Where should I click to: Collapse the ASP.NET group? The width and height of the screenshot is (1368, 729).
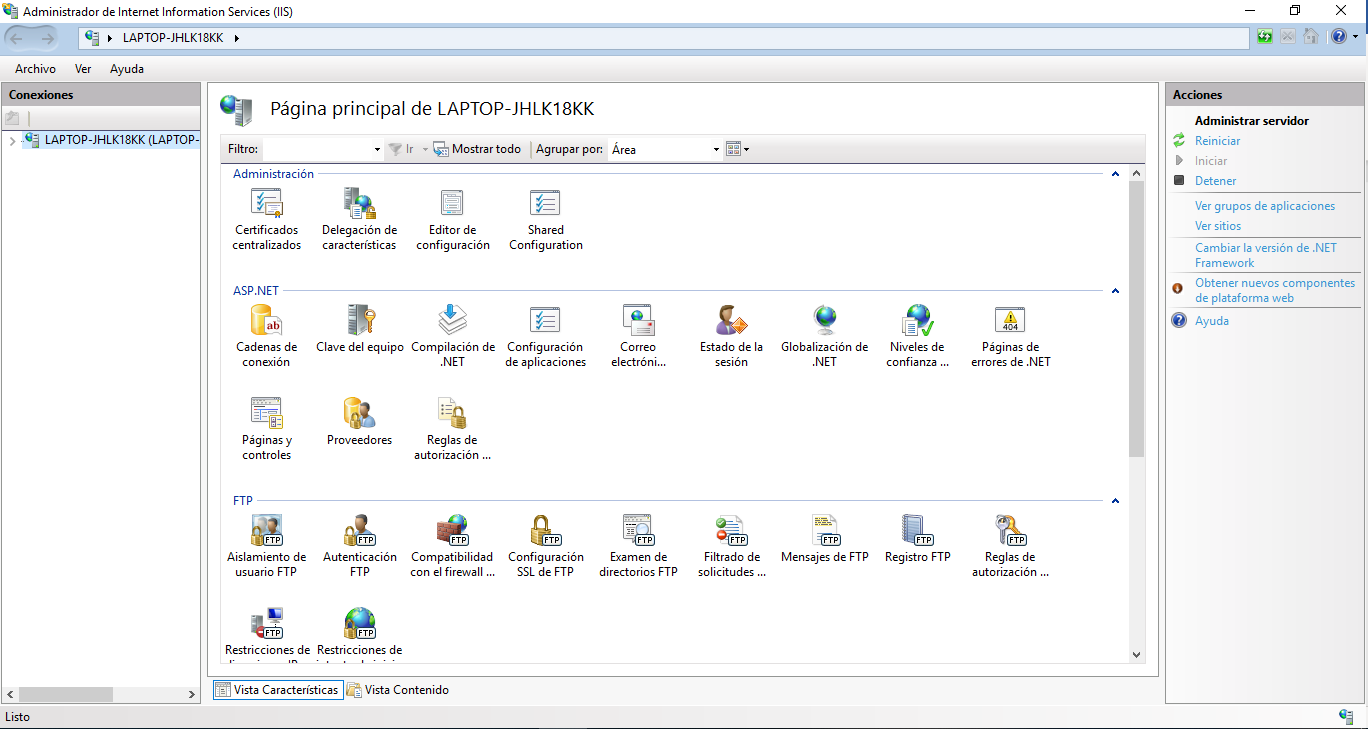(1115, 291)
